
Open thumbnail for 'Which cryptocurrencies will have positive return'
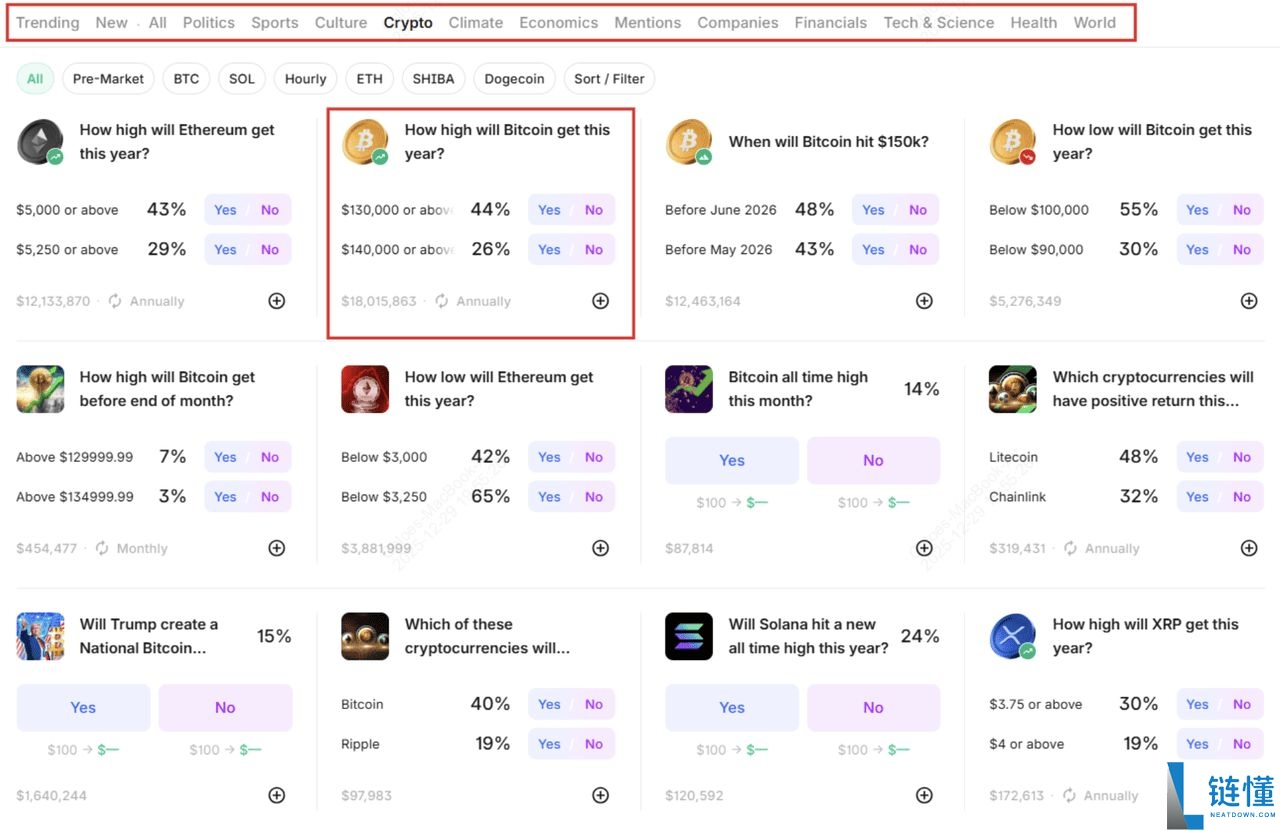[1013, 389]
